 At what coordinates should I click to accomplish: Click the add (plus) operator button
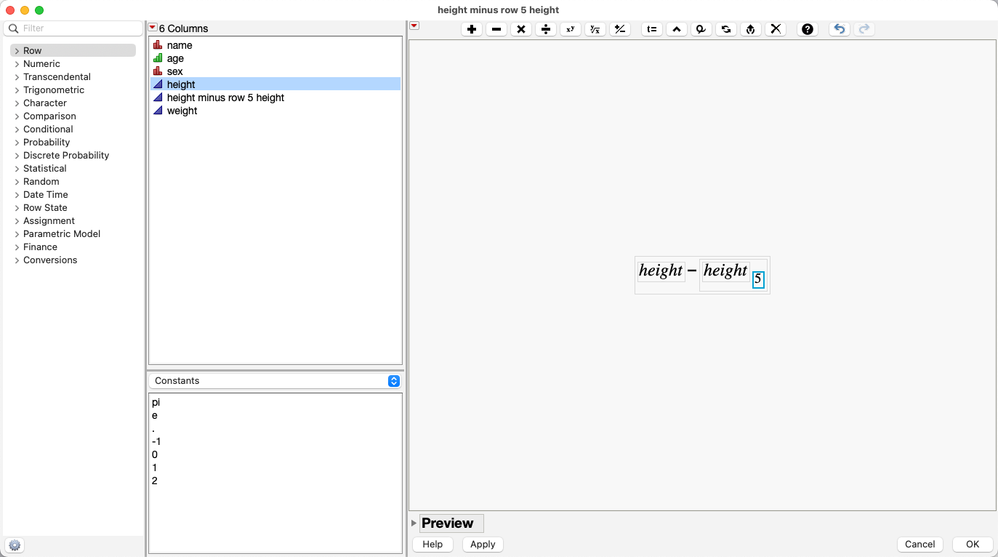(x=471, y=29)
